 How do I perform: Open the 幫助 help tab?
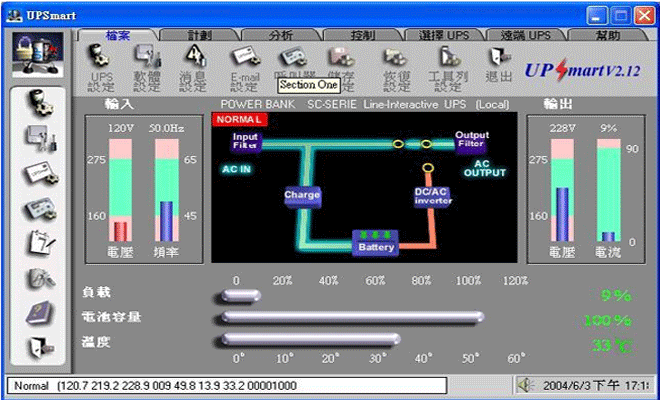pyautogui.click(x=607, y=35)
